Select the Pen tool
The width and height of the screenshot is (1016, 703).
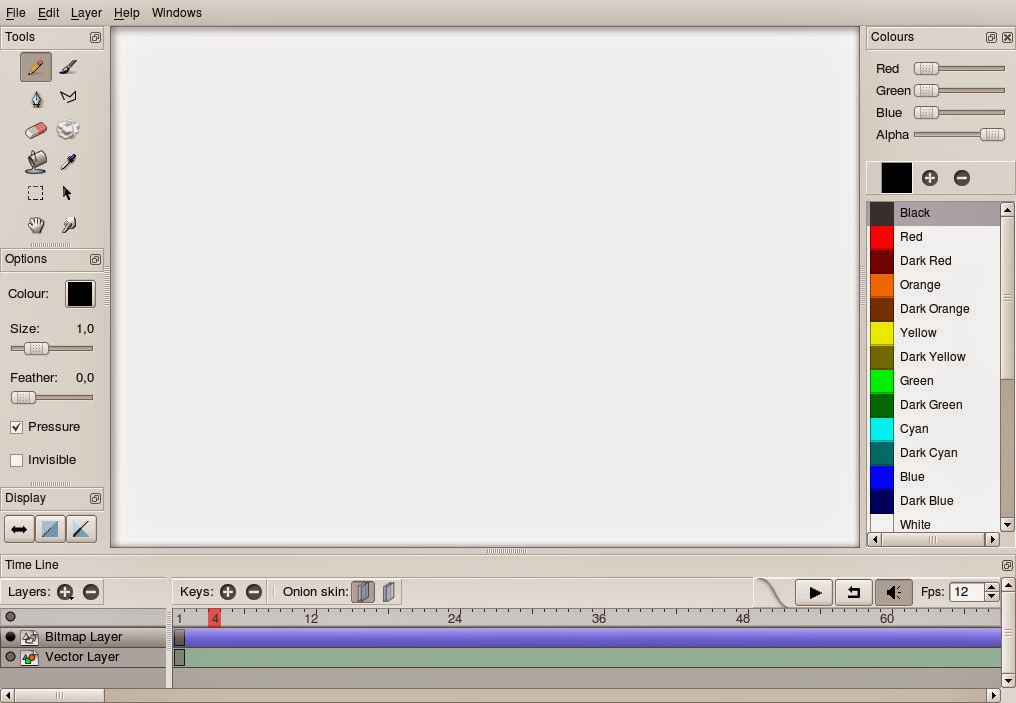click(36, 98)
